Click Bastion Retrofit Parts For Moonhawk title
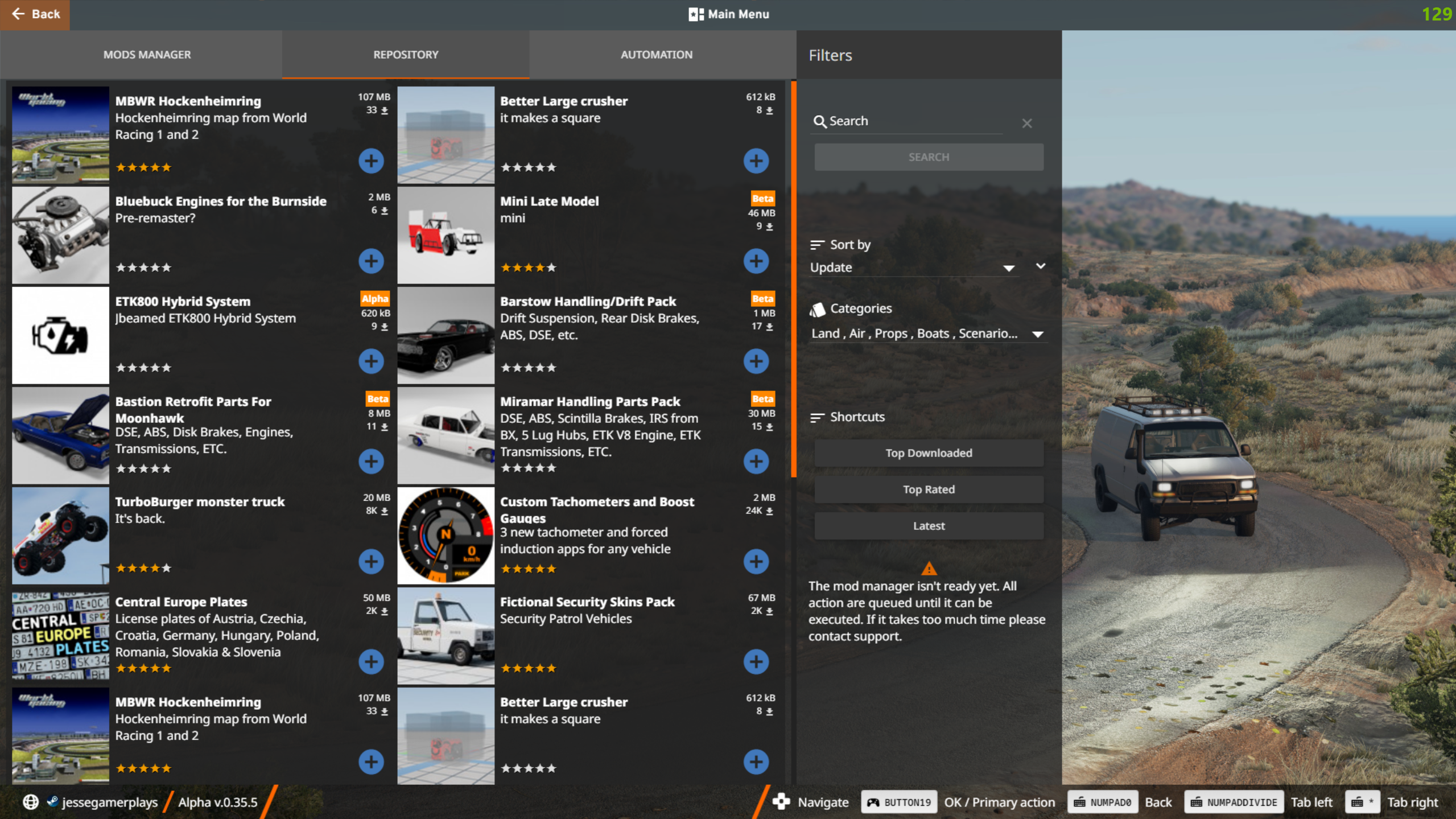 (x=193, y=410)
